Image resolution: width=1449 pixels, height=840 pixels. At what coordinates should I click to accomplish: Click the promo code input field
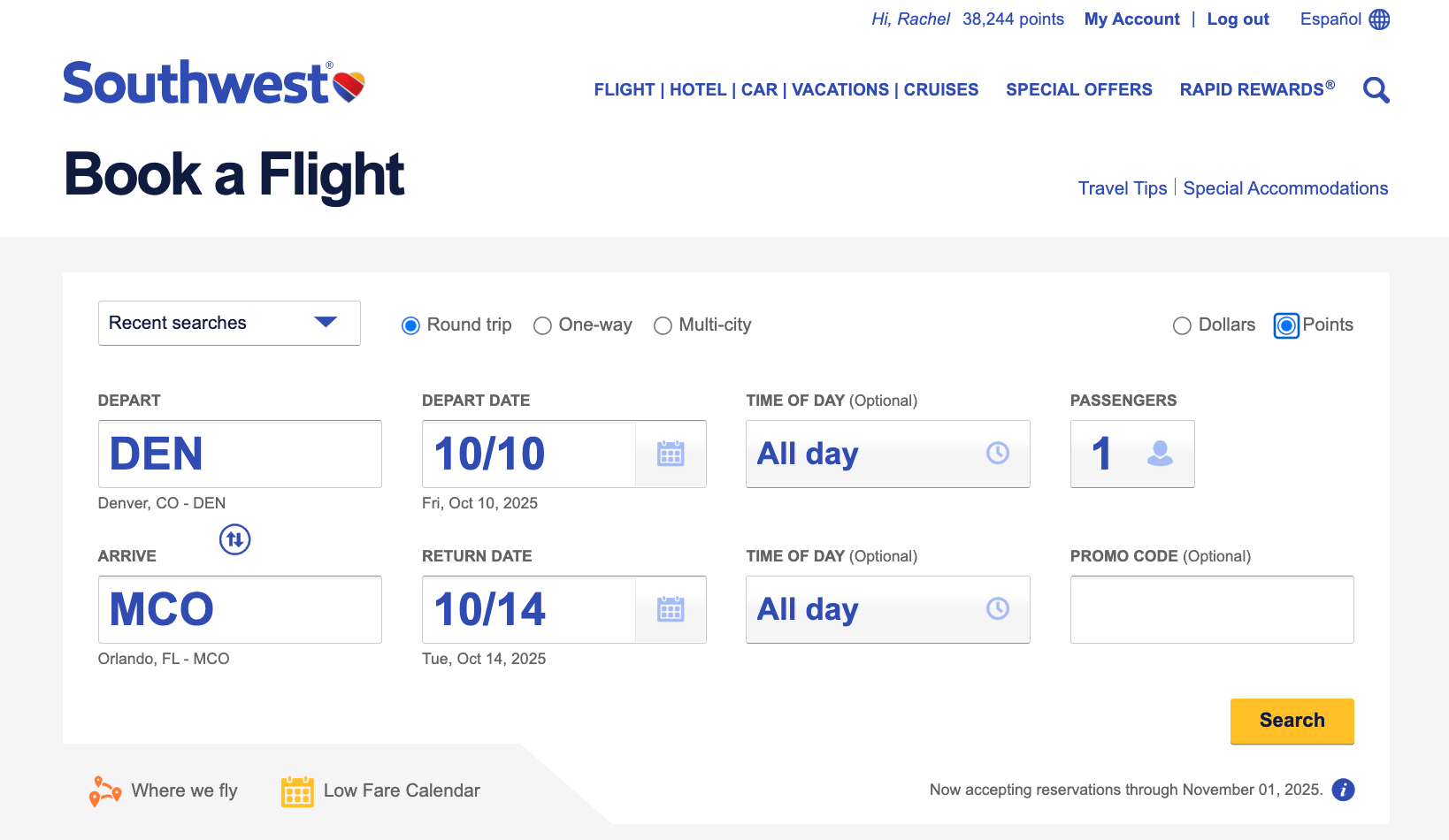point(1212,609)
